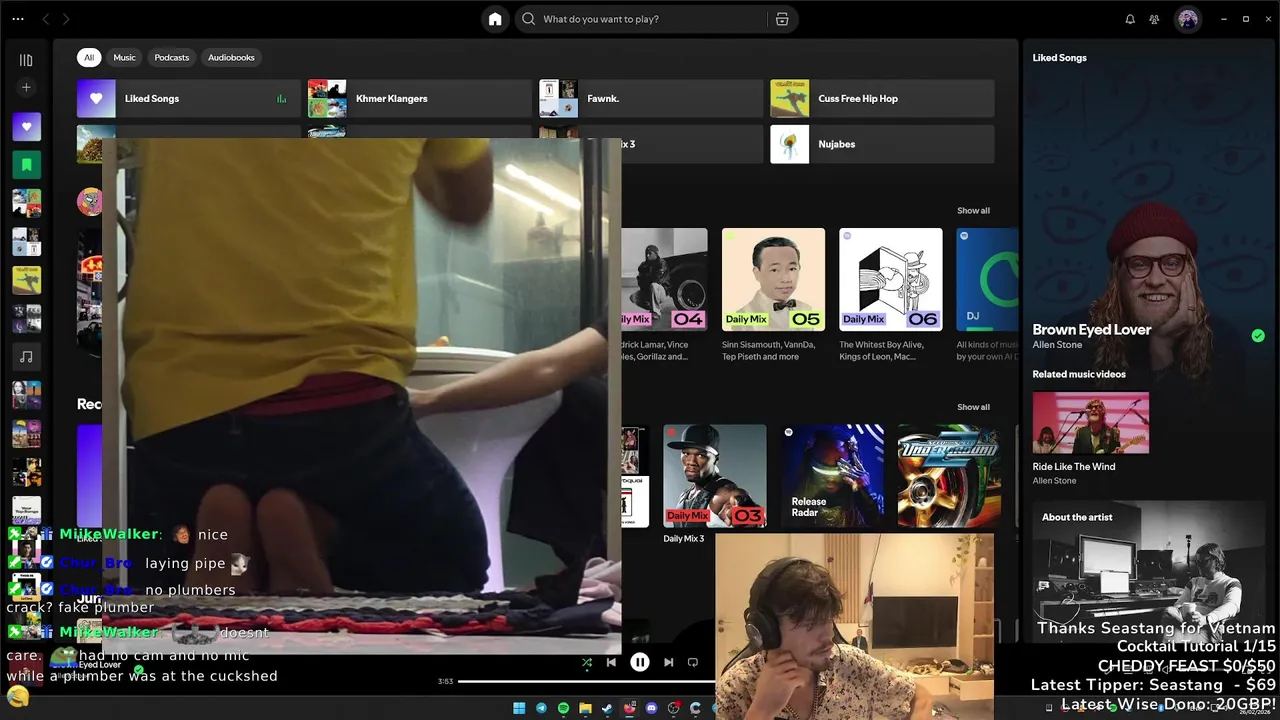Click the now-playing bars on Liked Songs card

click(281, 99)
